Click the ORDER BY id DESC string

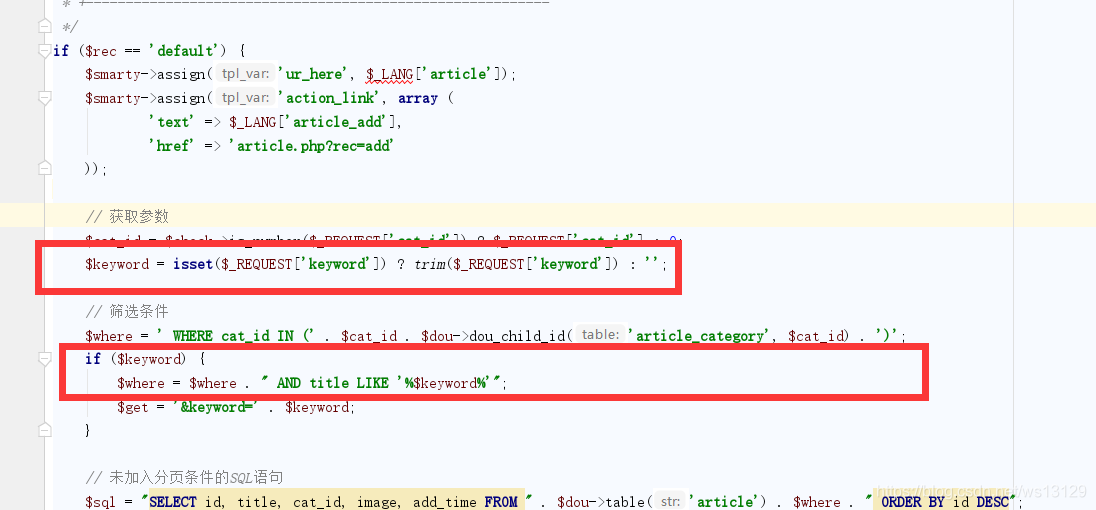940,502
